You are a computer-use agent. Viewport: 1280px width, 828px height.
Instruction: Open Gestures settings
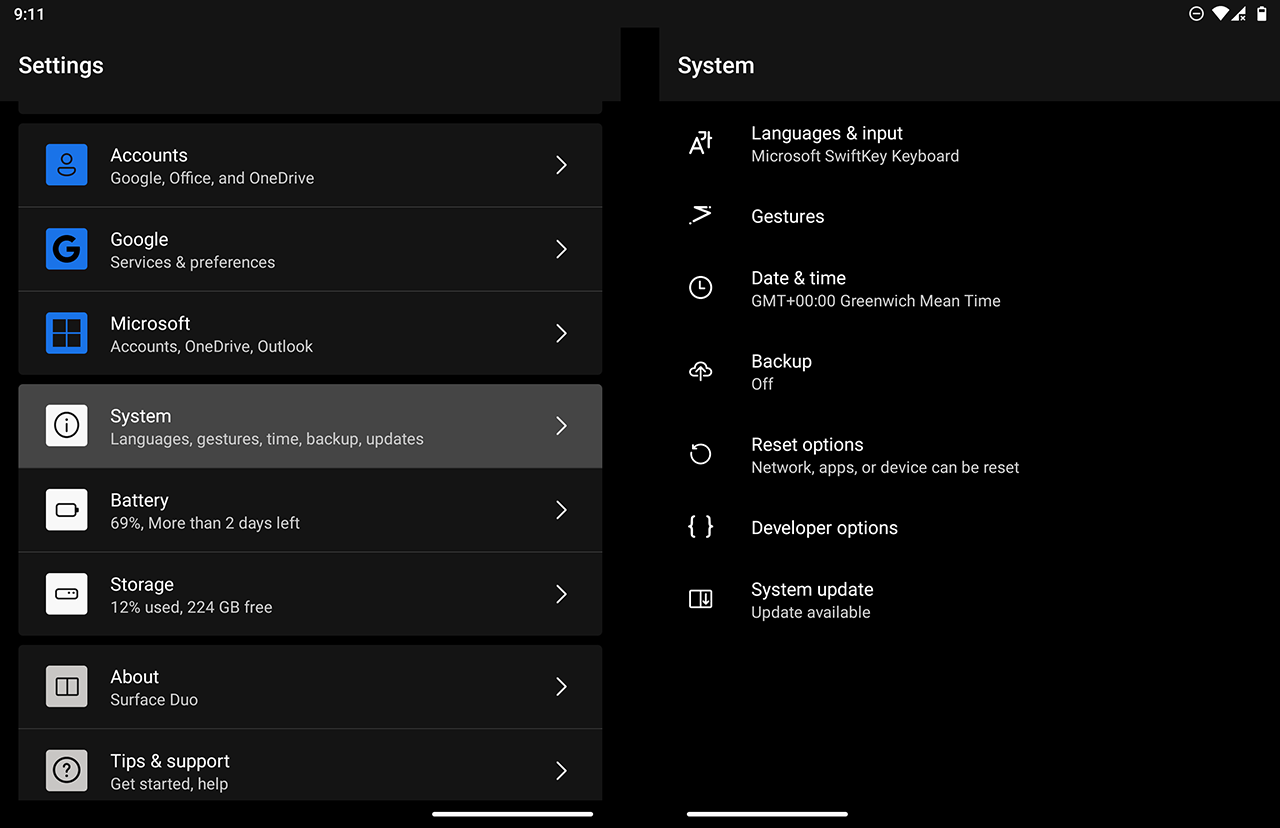point(969,216)
